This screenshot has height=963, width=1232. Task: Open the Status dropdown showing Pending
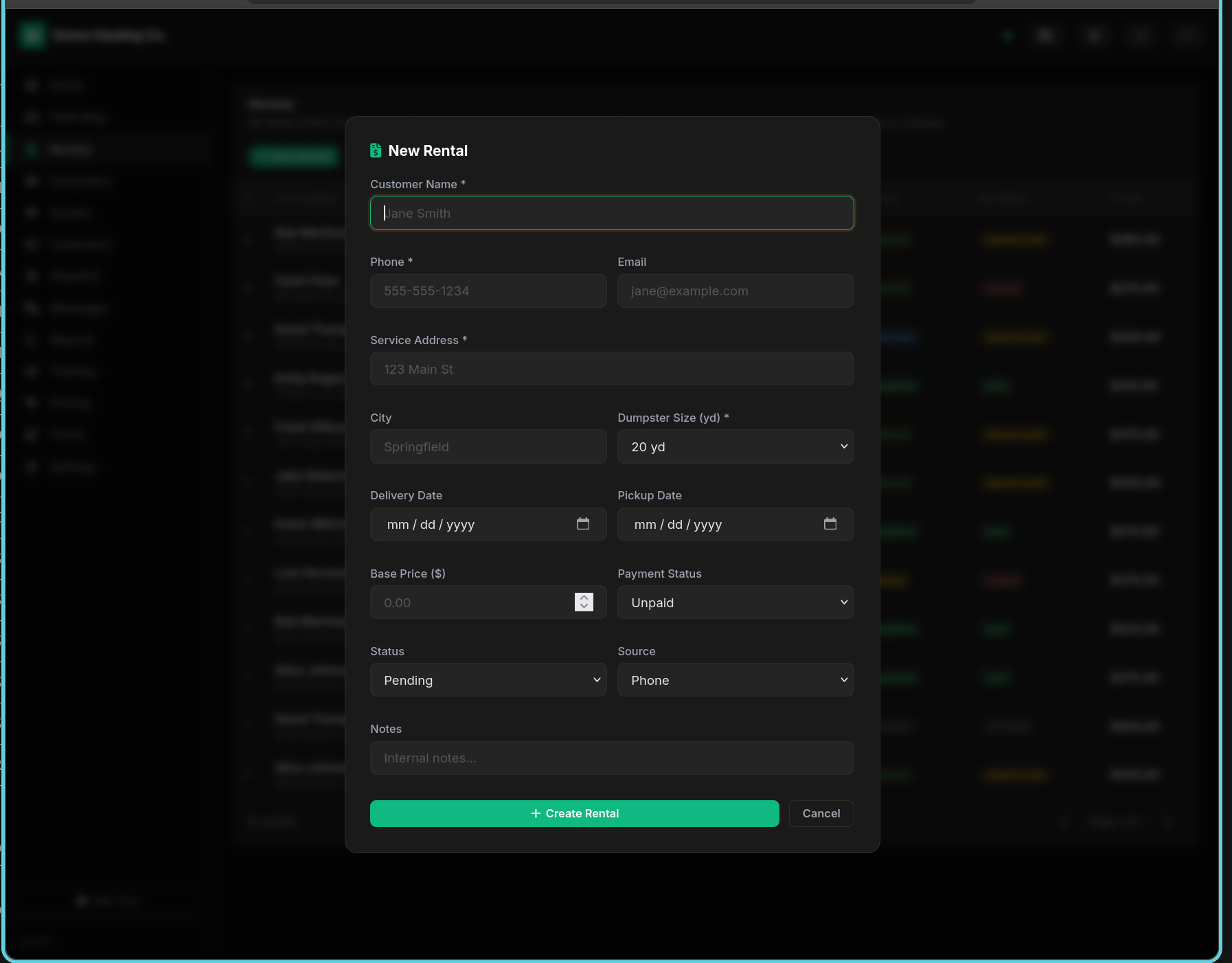click(488, 680)
